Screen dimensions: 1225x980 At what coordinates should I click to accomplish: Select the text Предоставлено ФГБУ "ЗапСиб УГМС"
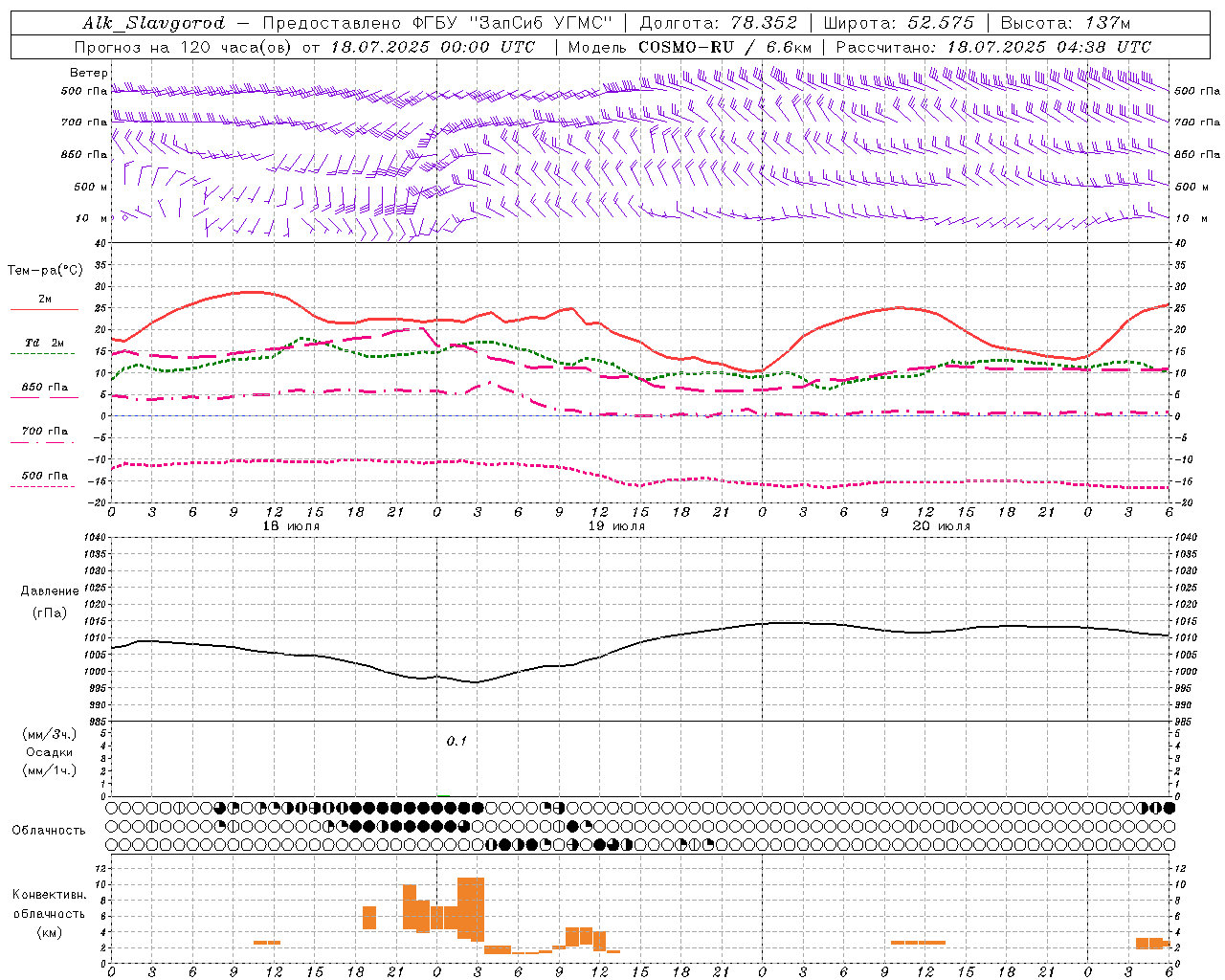437,23
